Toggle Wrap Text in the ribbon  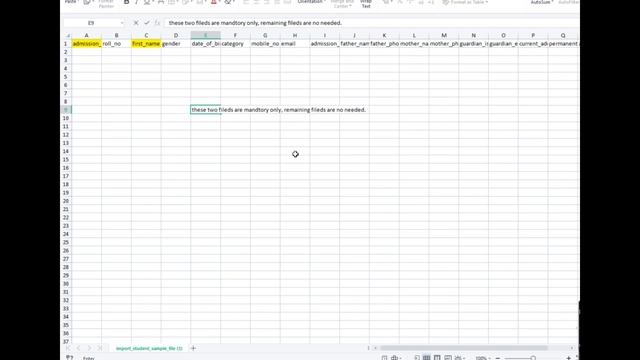pyautogui.click(x=366, y=4)
